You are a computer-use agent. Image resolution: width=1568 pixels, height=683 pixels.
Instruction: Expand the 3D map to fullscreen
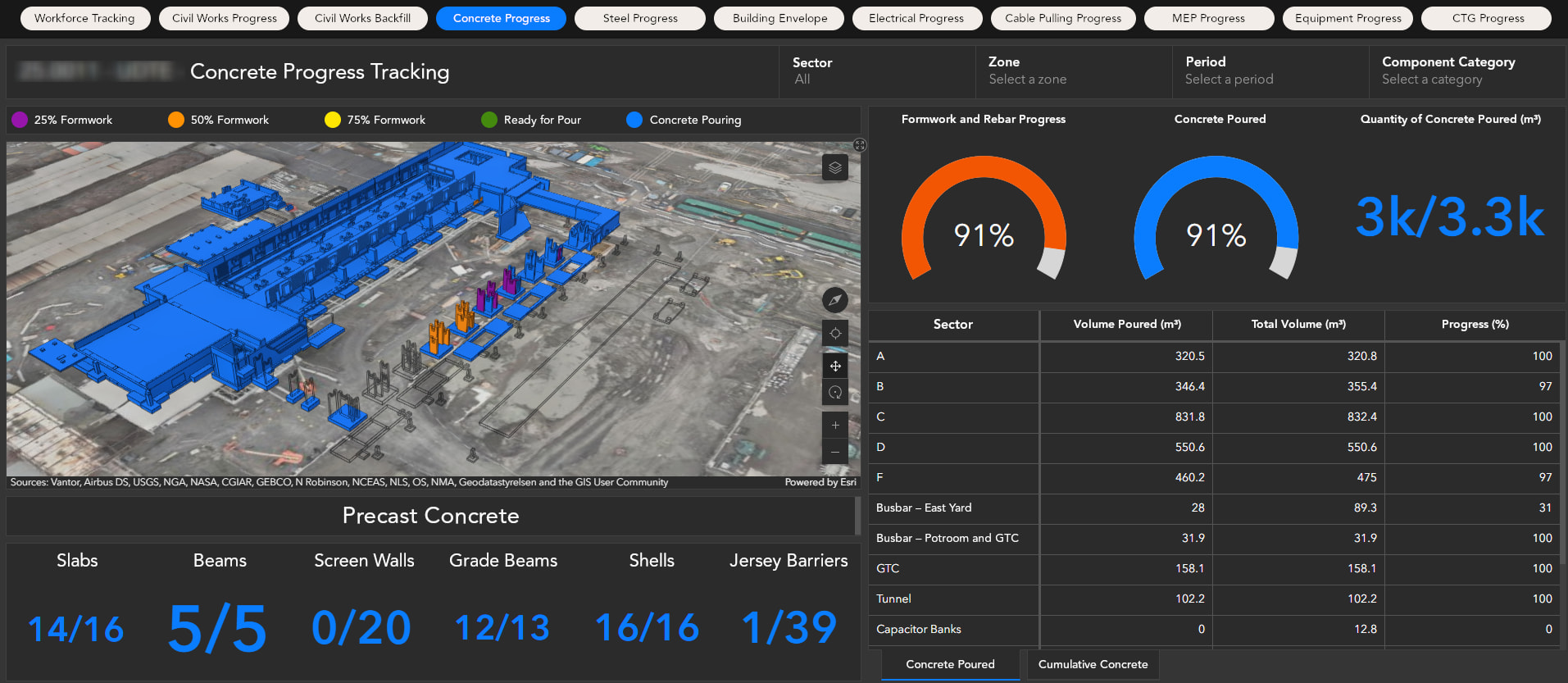[x=859, y=145]
